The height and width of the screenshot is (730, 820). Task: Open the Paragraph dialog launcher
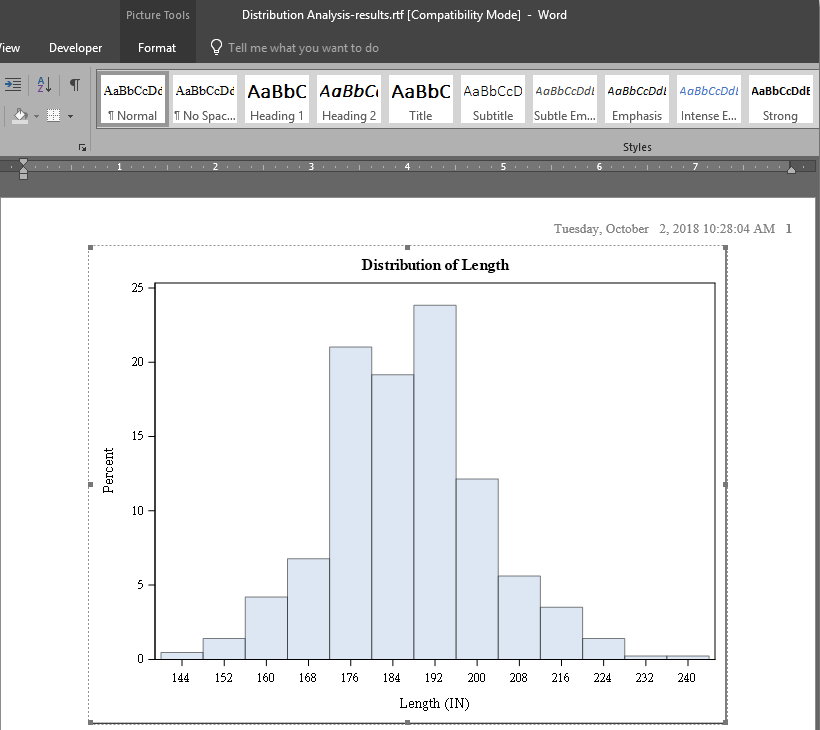[x=82, y=147]
